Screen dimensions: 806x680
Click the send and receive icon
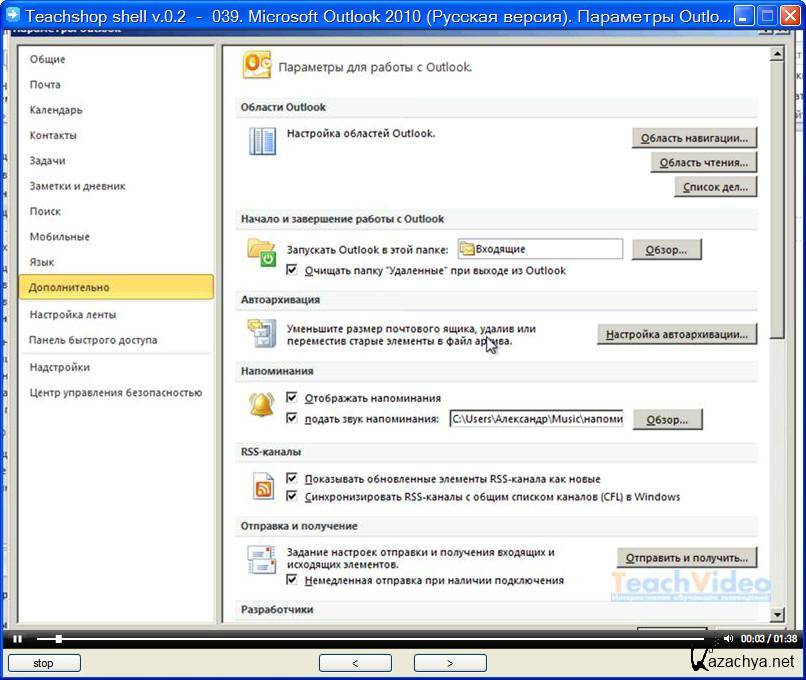coord(262,561)
